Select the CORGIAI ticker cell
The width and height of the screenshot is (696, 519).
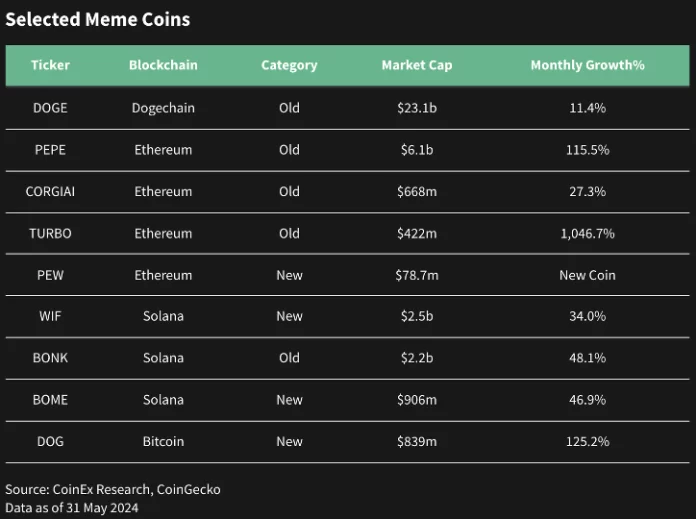(x=50, y=191)
